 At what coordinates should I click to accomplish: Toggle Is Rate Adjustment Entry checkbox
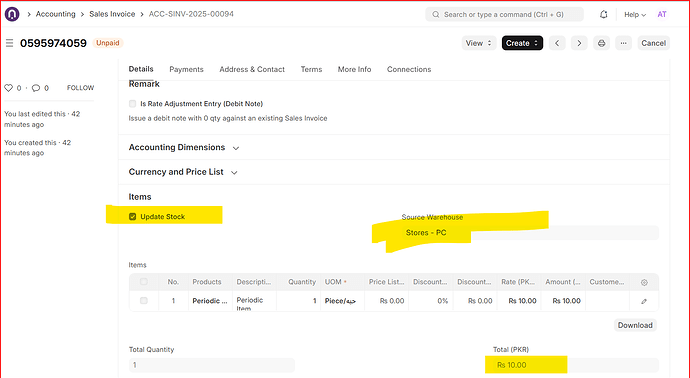[132, 104]
